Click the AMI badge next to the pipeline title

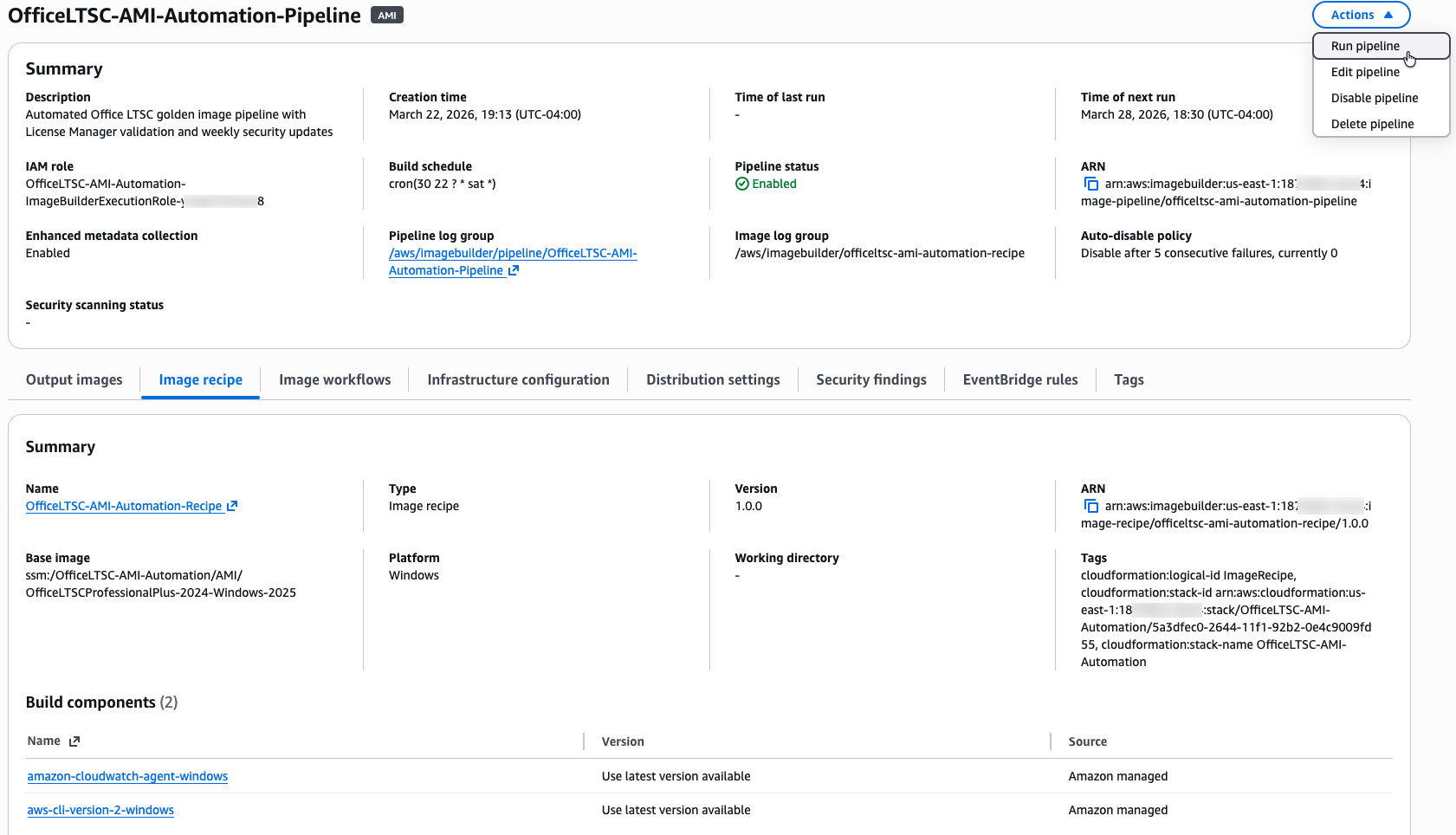tap(385, 15)
